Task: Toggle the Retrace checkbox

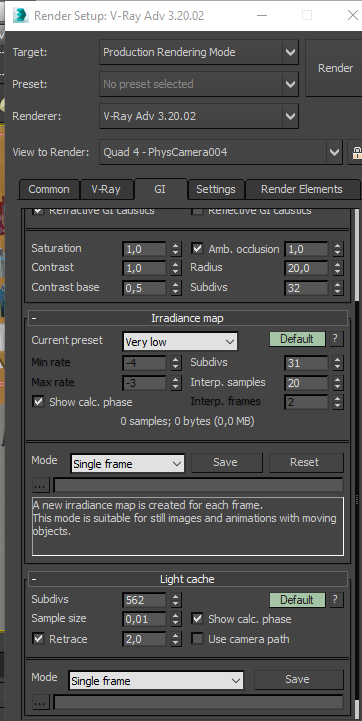Action: 39,639
